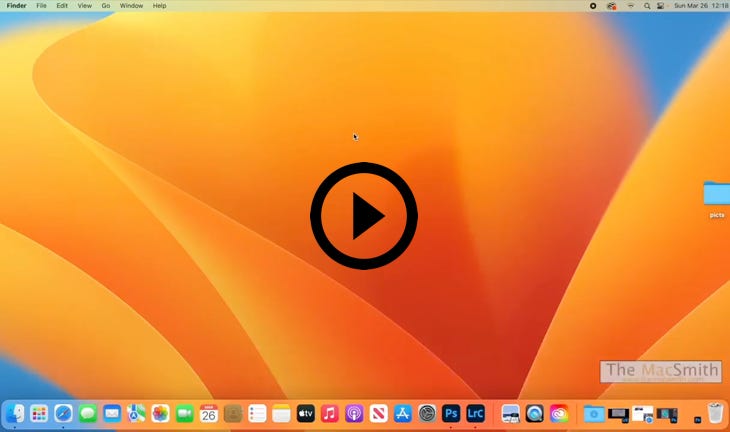Launch Safari from the Dock
The height and width of the screenshot is (432, 730).
pos(63,413)
